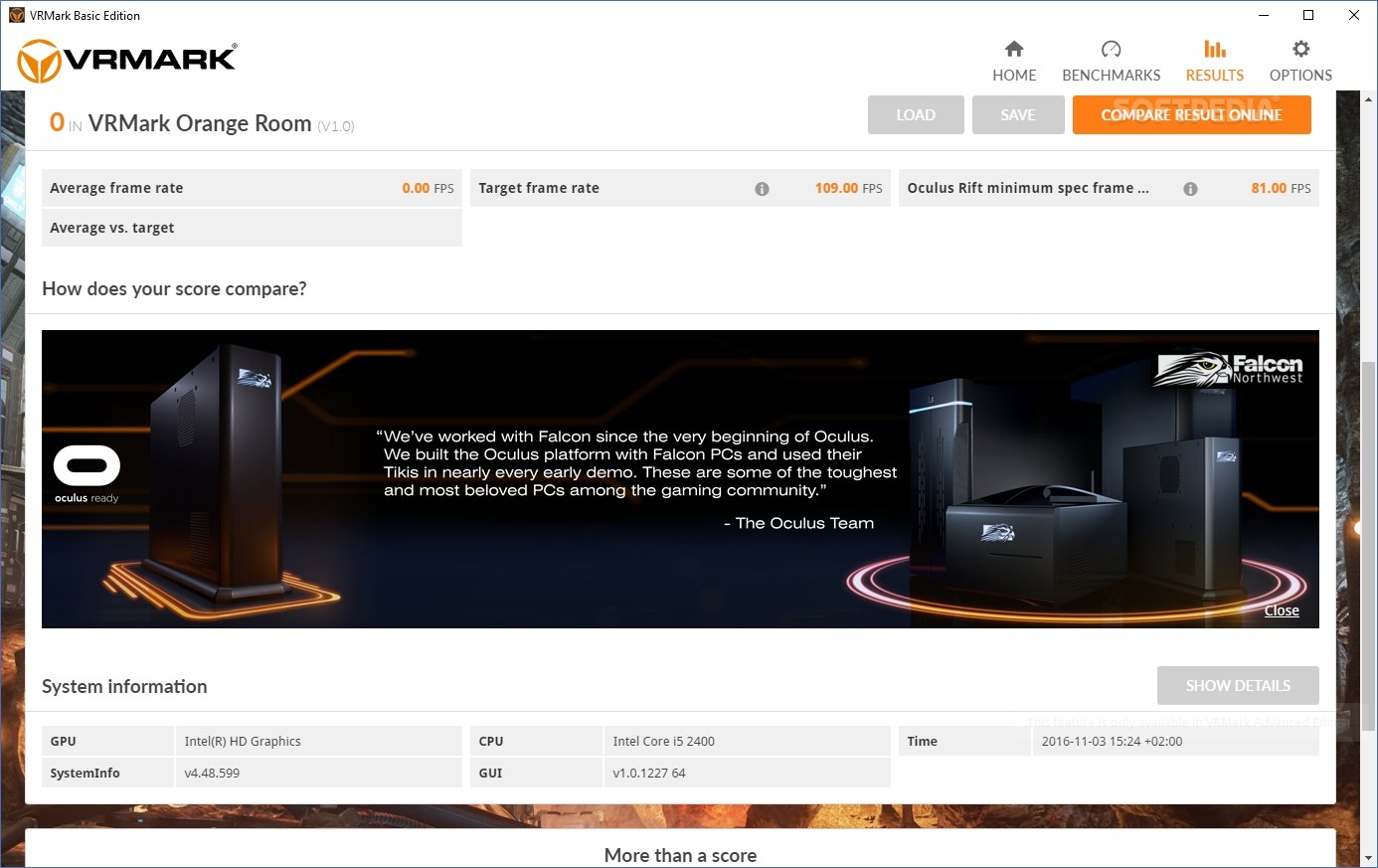Click the SAVE button
The image size is (1378, 868).
click(1018, 114)
